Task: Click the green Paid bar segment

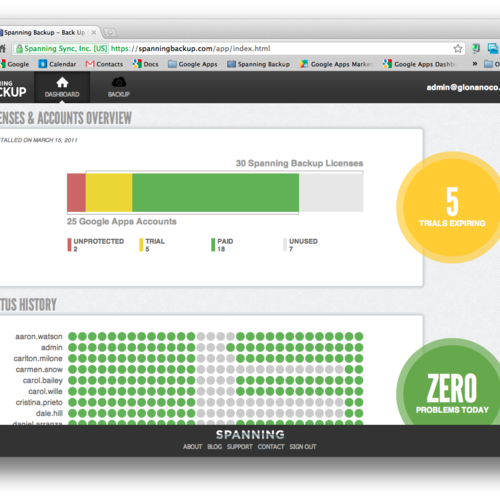Action: (x=216, y=192)
